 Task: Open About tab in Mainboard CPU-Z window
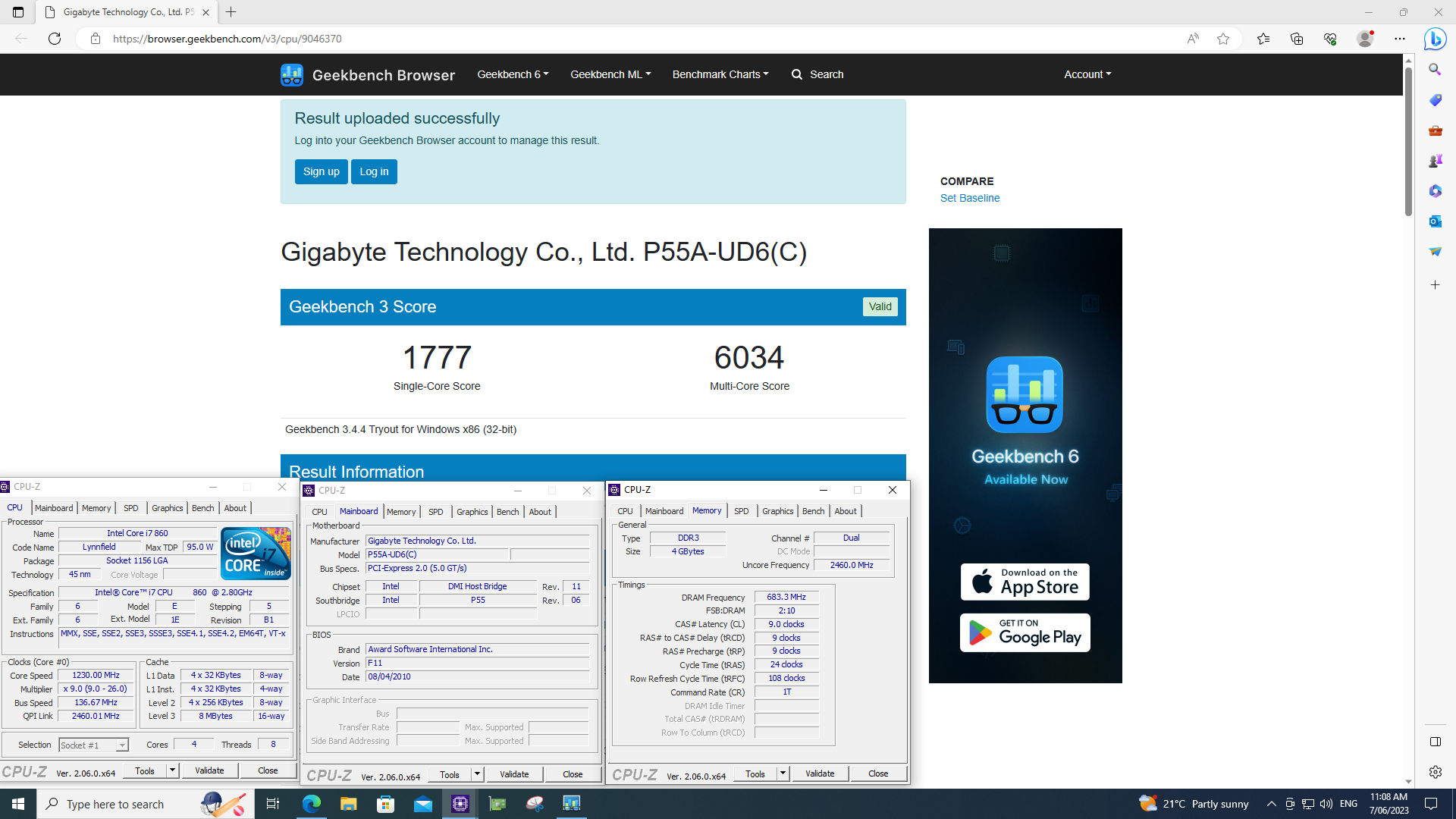coord(540,512)
